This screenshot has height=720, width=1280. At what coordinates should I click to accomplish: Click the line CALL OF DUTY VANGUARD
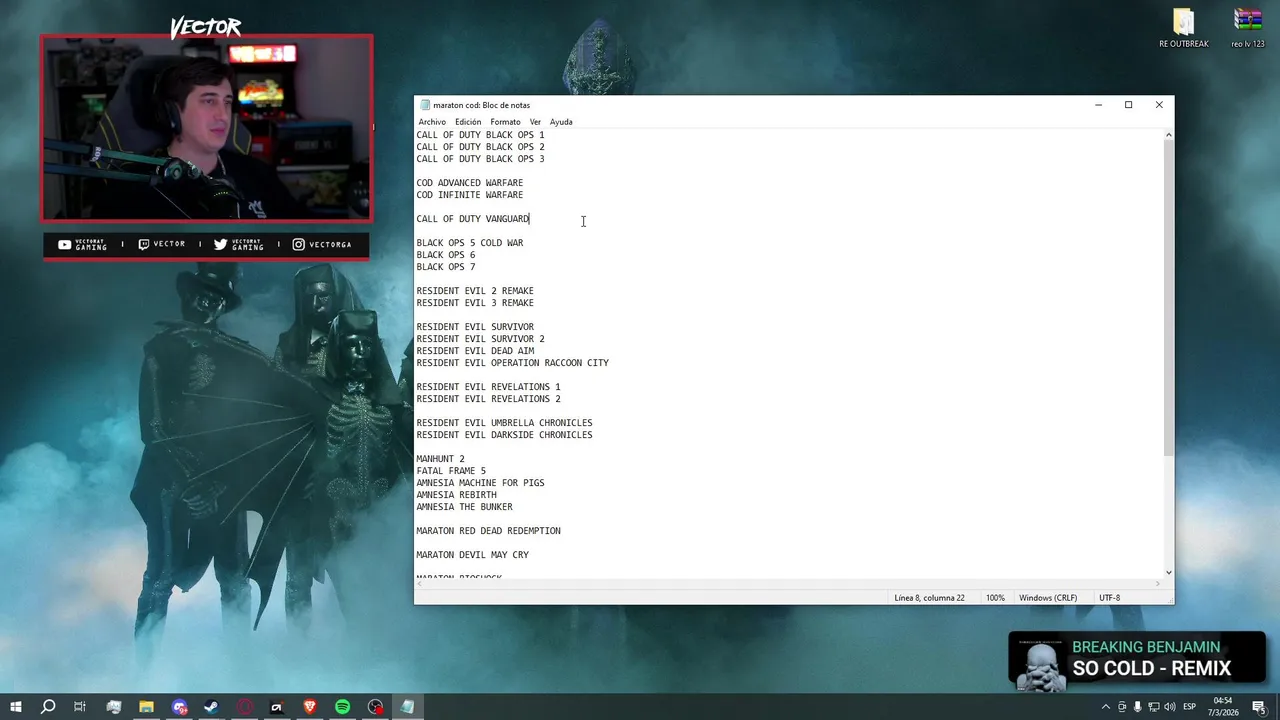pyautogui.click(x=473, y=219)
